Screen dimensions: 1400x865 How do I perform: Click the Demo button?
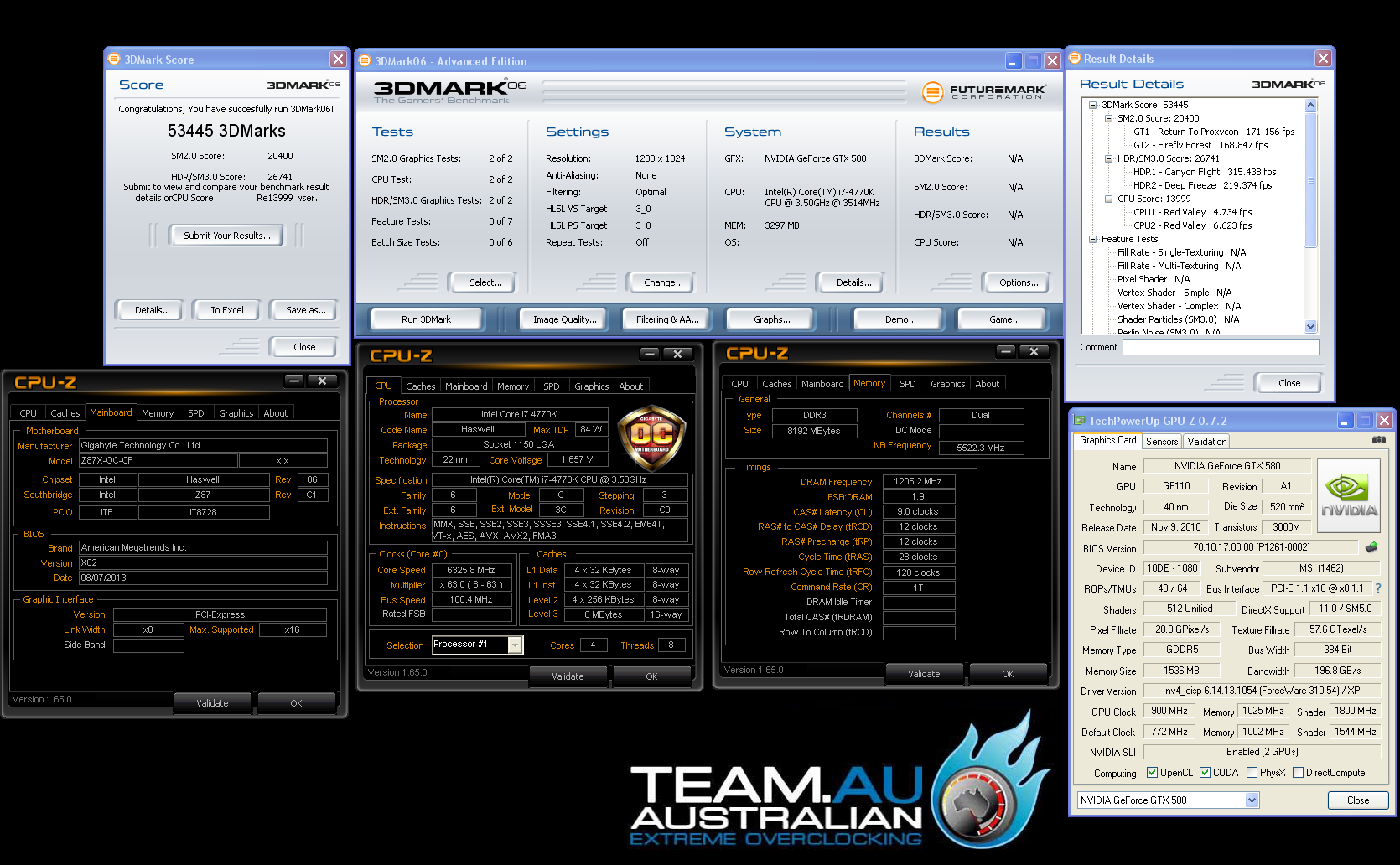900,319
